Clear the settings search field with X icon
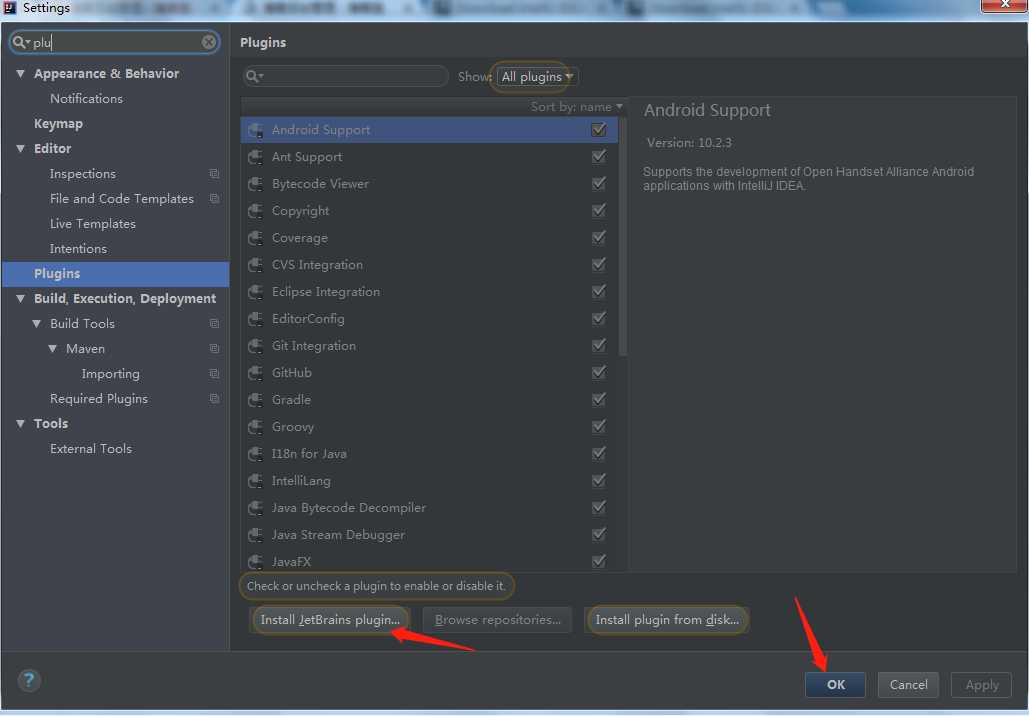1029x716 pixels. pyautogui.click(x=209, y=42)
